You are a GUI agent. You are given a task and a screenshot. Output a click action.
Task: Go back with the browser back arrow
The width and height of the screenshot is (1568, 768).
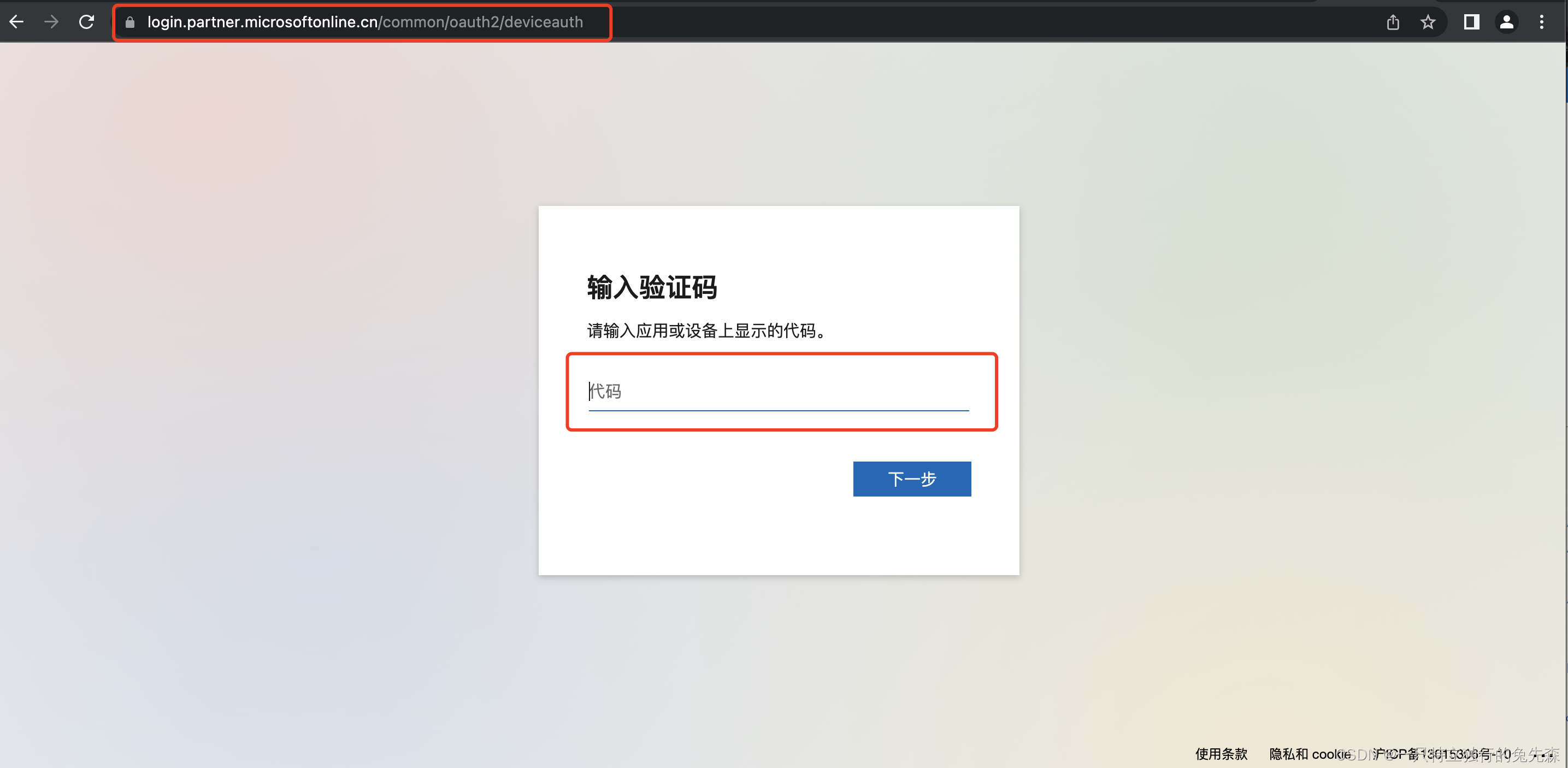coord(16,22)
